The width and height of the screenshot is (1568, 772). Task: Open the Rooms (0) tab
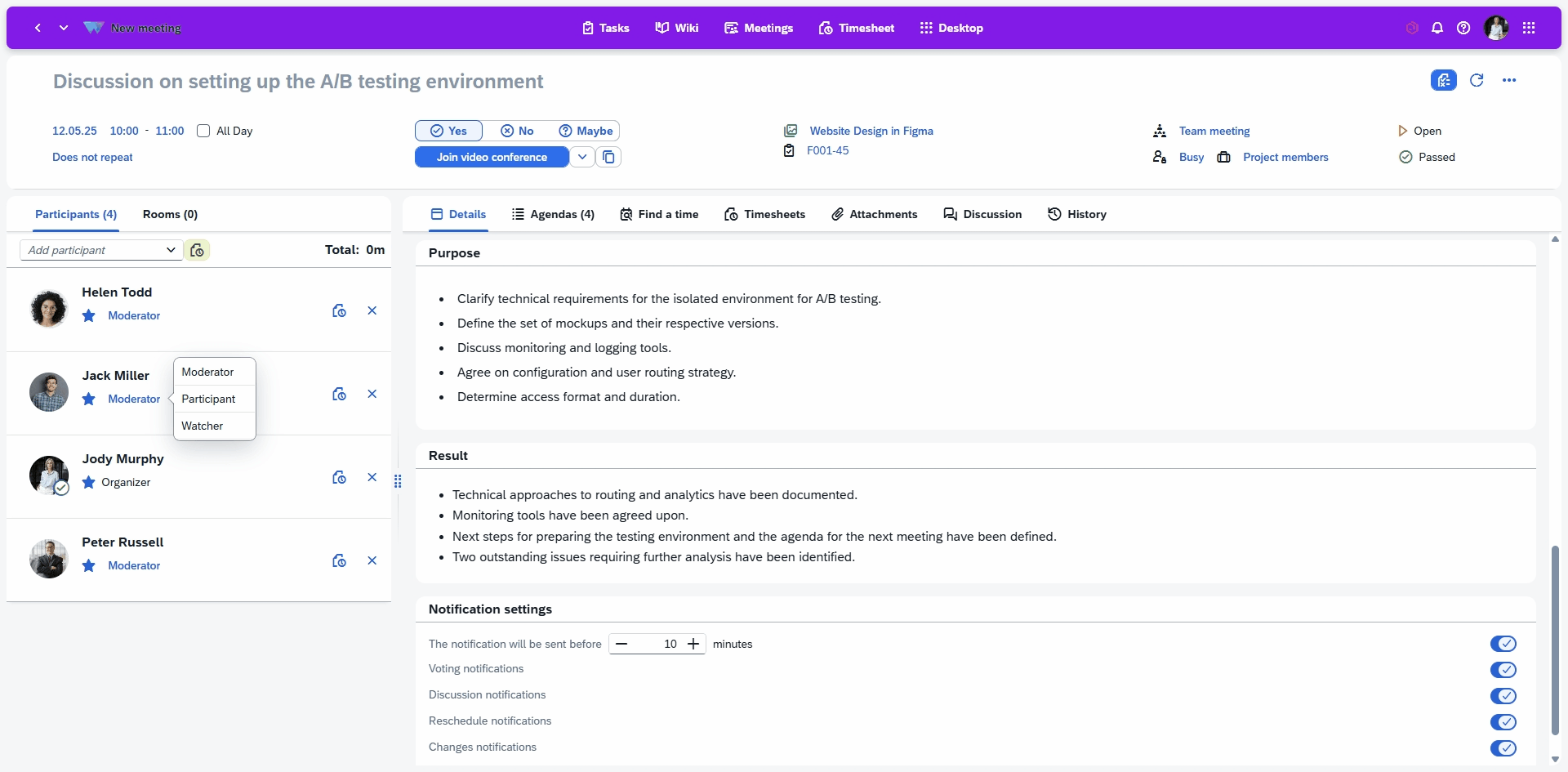tap(170, 214)
